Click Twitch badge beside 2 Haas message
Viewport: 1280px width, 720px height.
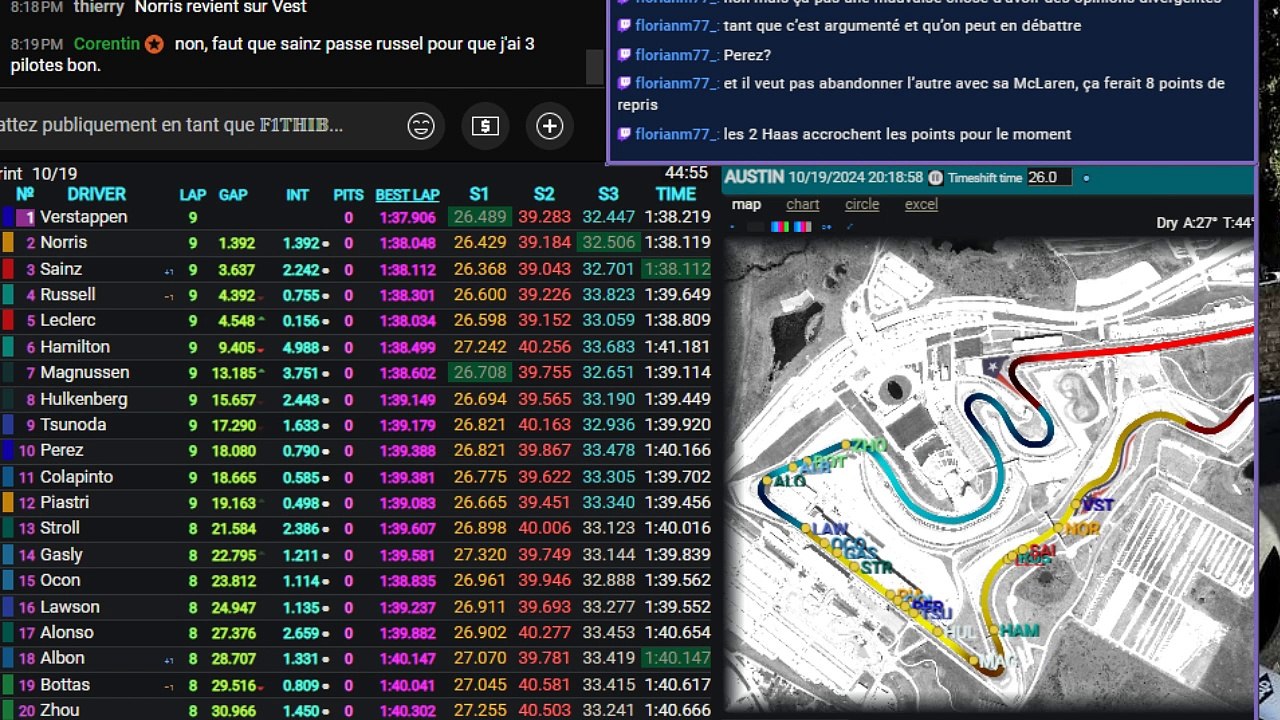tap(624, 134)
